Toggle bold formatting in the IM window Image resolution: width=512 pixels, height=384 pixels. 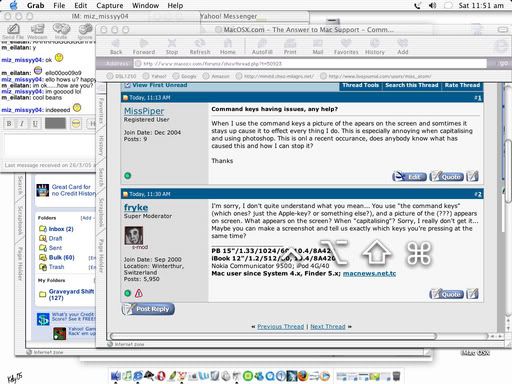point(9,124)
